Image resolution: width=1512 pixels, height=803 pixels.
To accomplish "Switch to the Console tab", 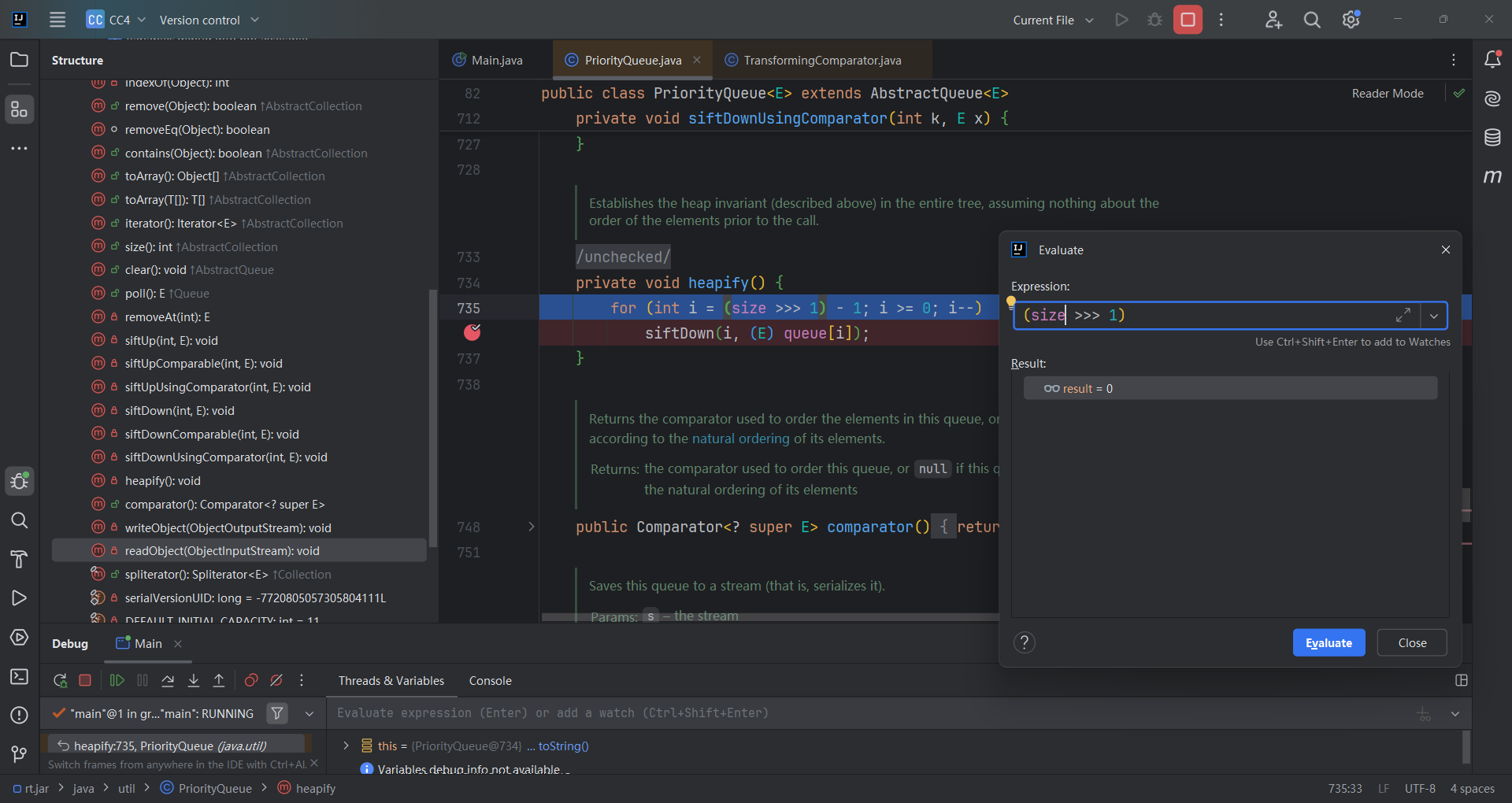I will [x=490, y=680].
